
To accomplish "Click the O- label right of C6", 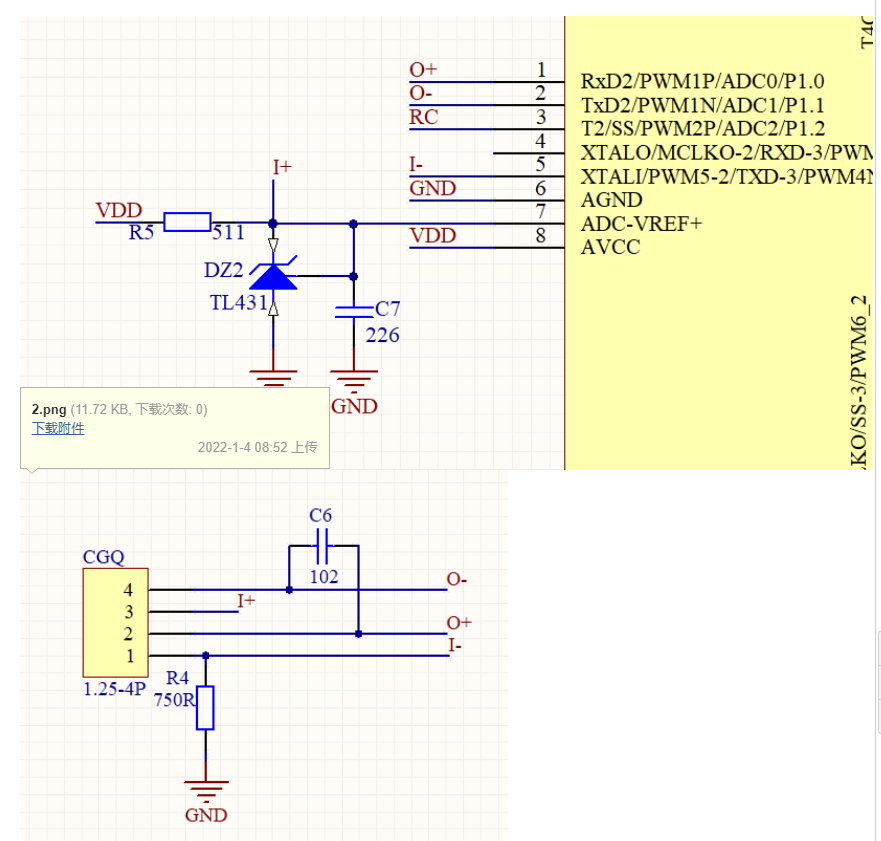I will click(x=457, y=579).
